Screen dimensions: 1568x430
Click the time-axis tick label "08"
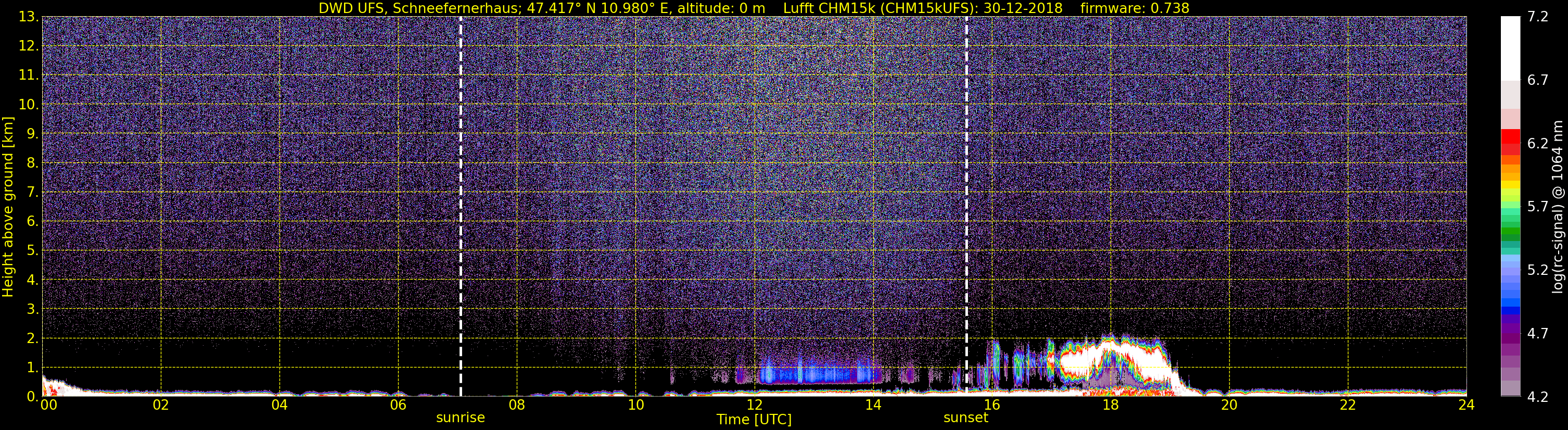click(x=517, y=406)
